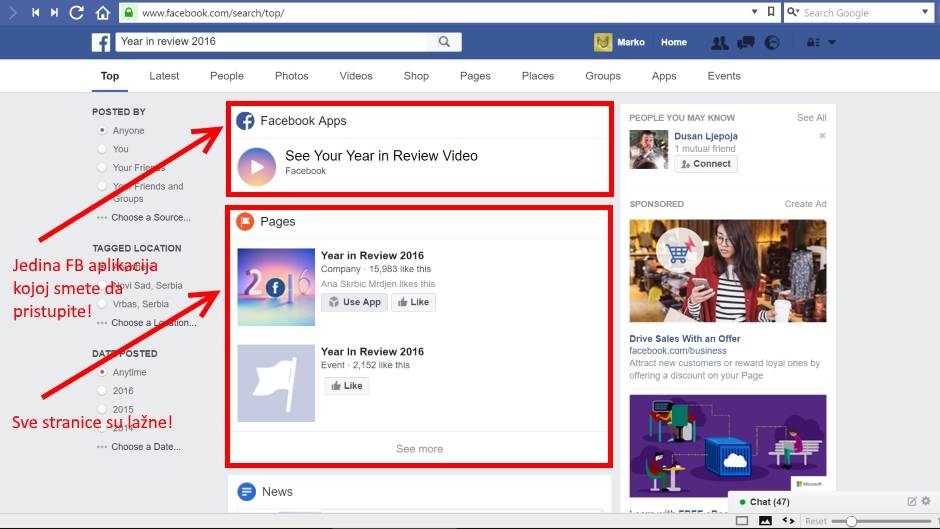Switch to the Pages tab
Screen dimensions: 940x529
click(x=475, y=76)
